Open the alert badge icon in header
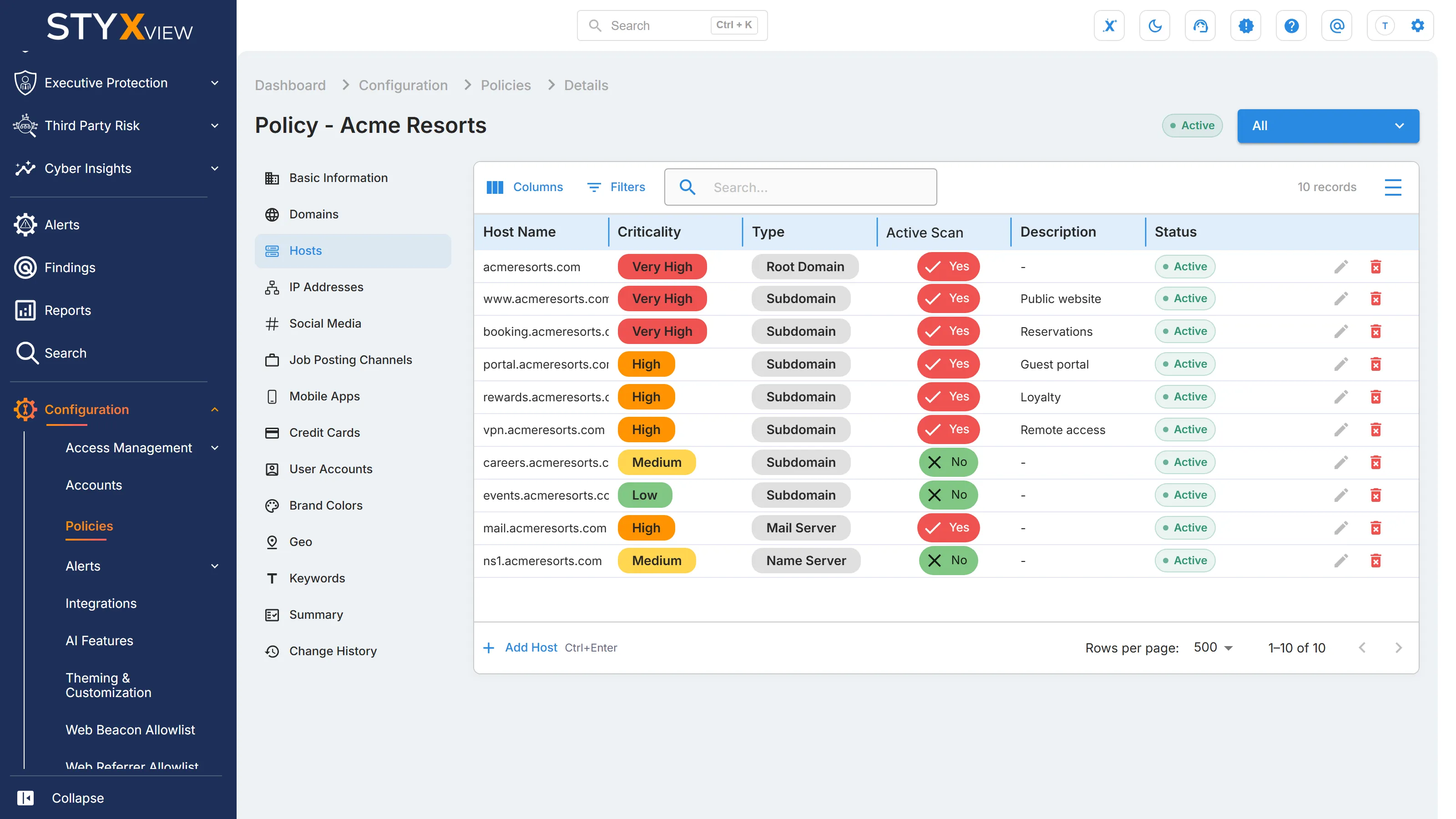Screen dimensions: 1456x819 [1246, 25]
